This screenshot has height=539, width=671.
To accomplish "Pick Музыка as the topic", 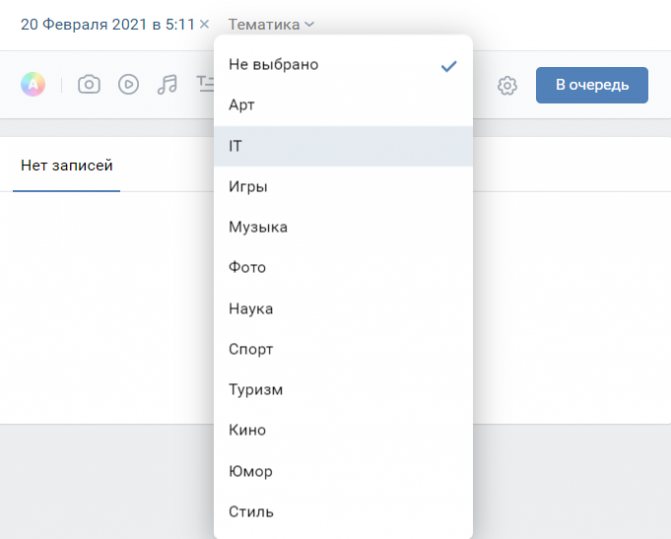I will pyautogui.click(x=343, y=227).
